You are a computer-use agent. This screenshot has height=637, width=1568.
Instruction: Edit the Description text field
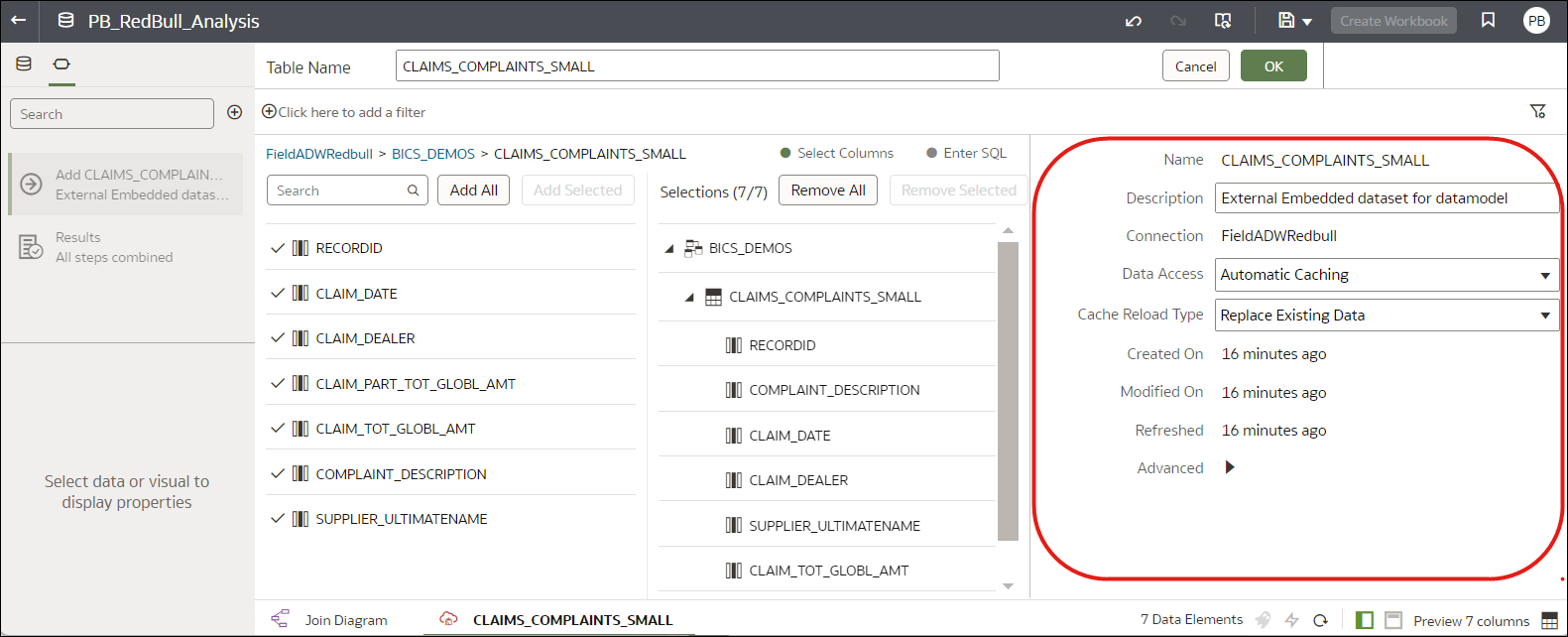(x=1387, y=197)
